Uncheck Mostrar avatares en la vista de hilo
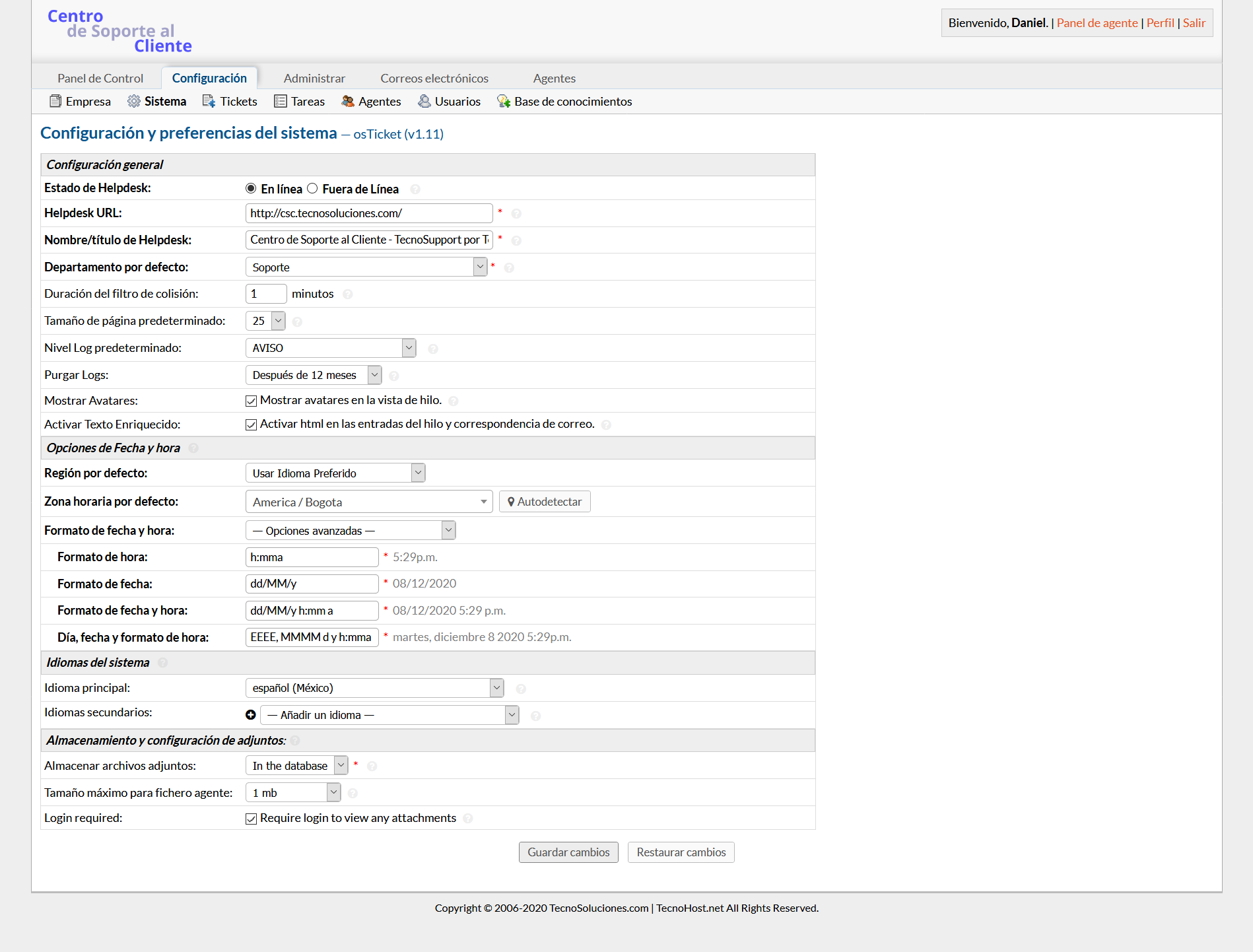Viewport: 1253px width, 952px height. point(252,401)
